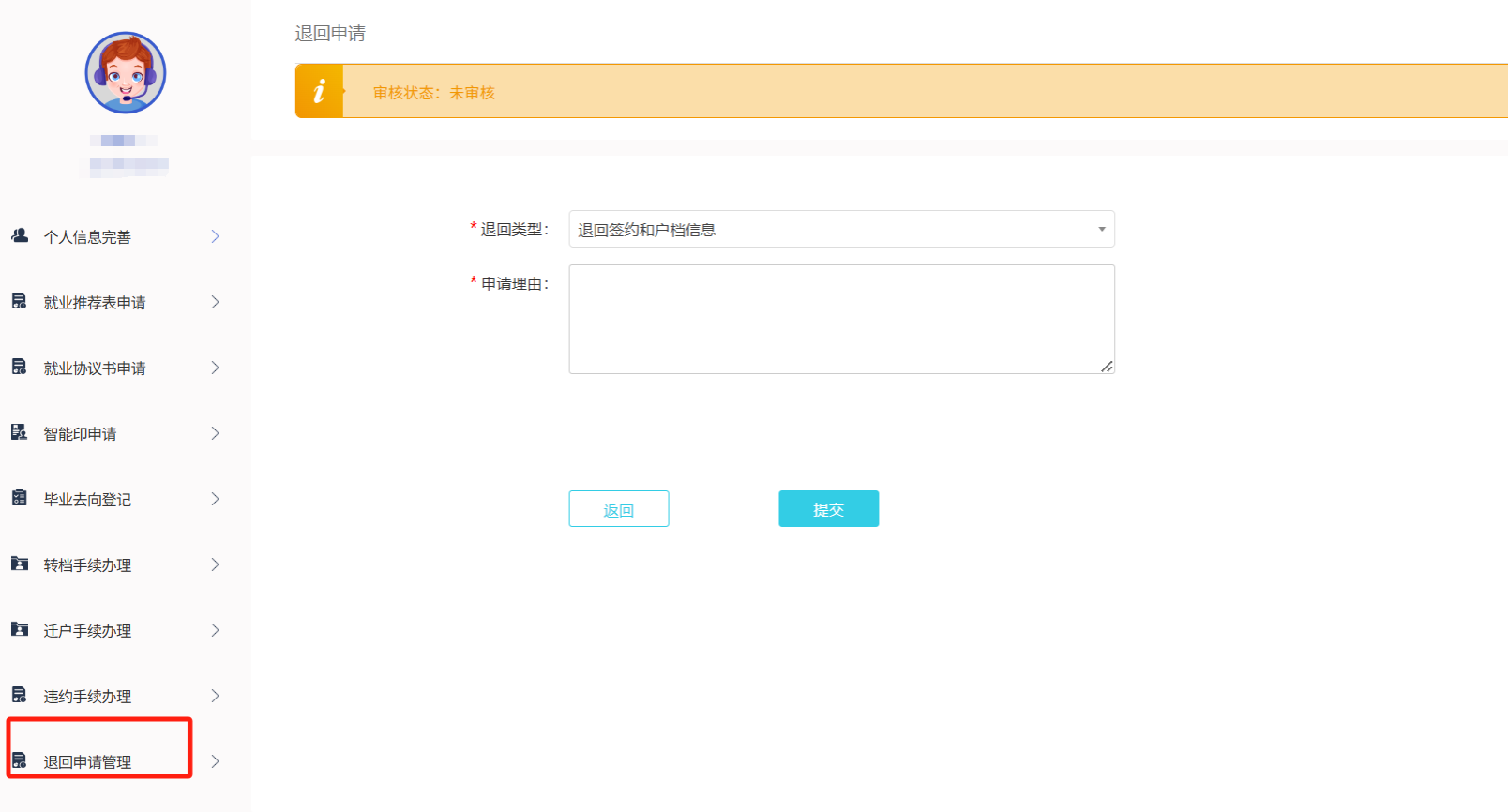Click the 违约手续办理 document icon
Viewport: 1508px width, 812px height.
pyautogui.click(x=19, y=695)
